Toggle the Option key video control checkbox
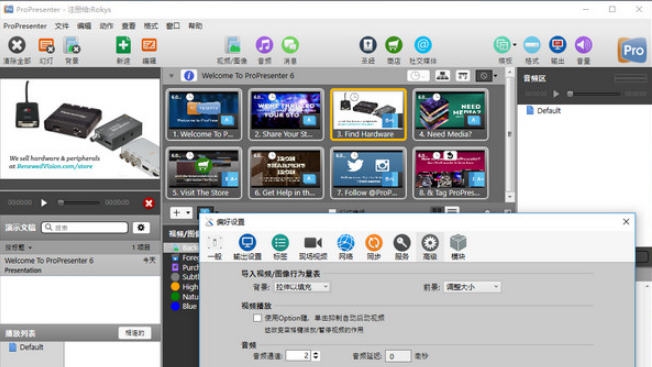The height and width of the screenshot is (367, 652). 257,318
